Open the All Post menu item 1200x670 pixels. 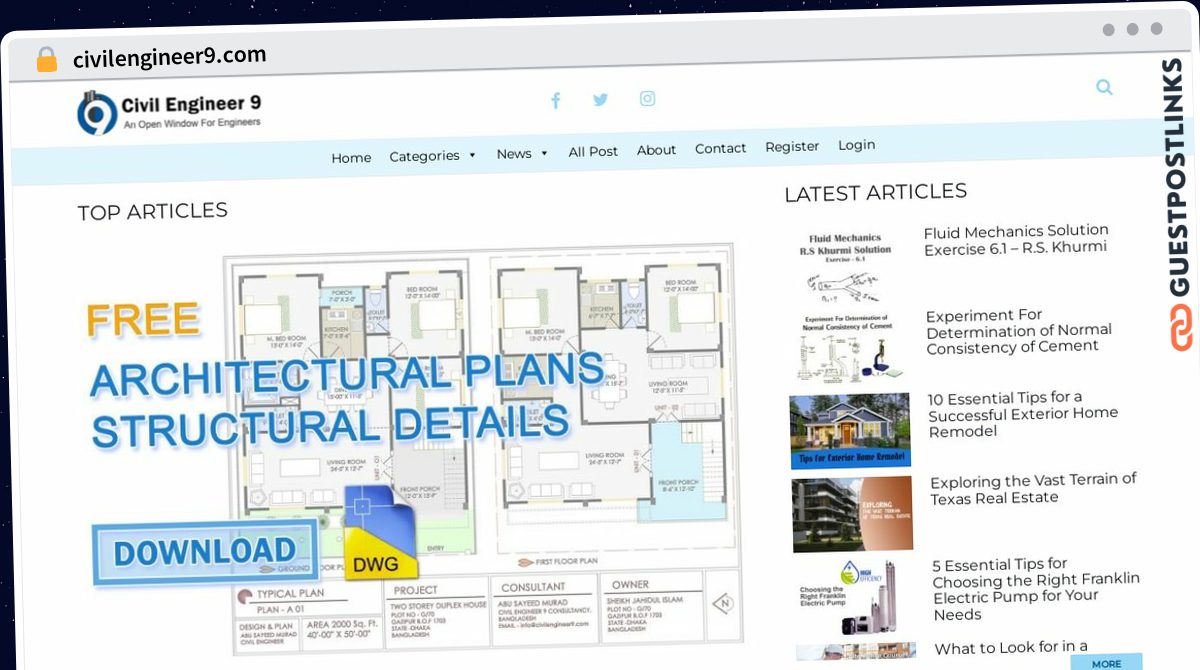point(593,151)
